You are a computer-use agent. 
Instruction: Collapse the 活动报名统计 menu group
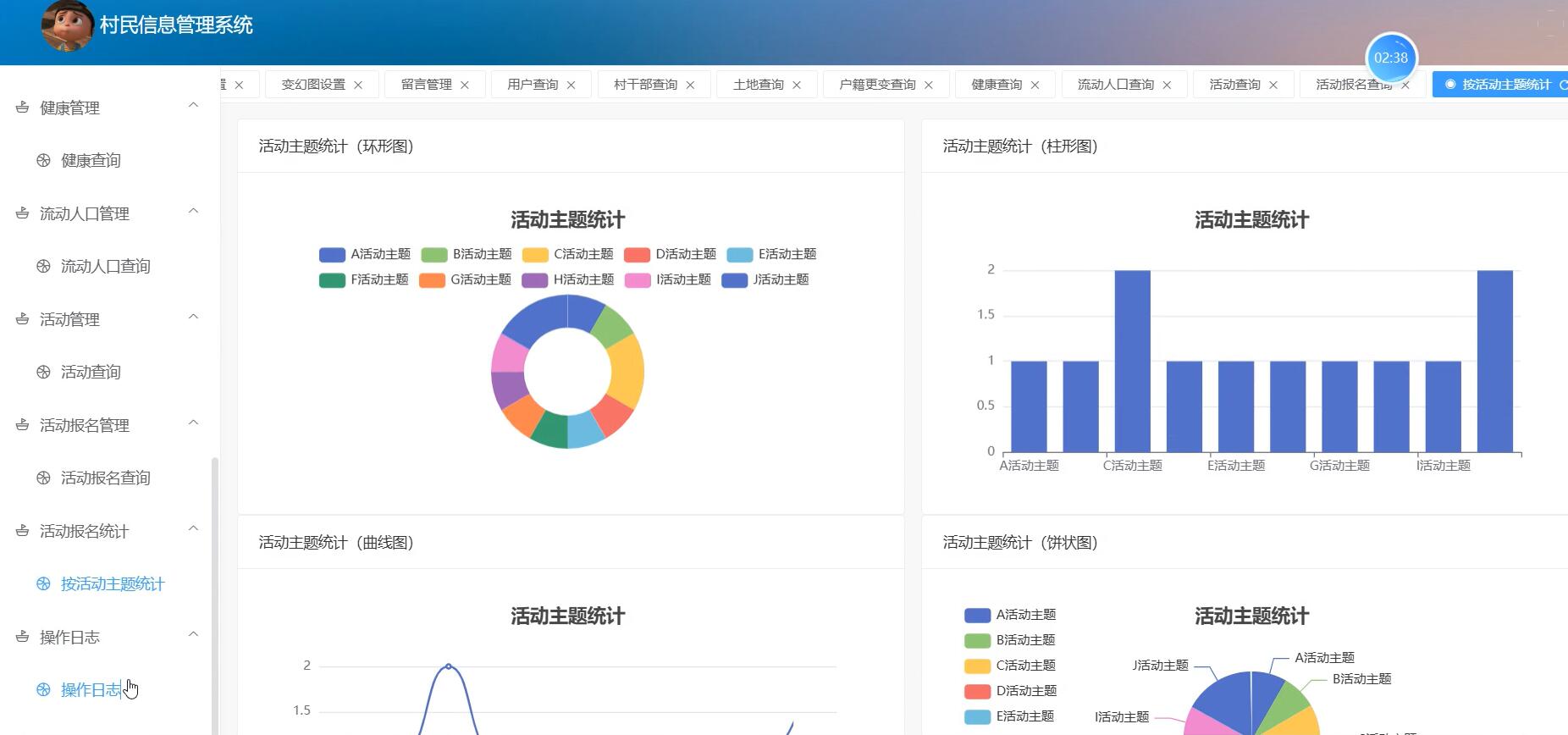(193, 528)
